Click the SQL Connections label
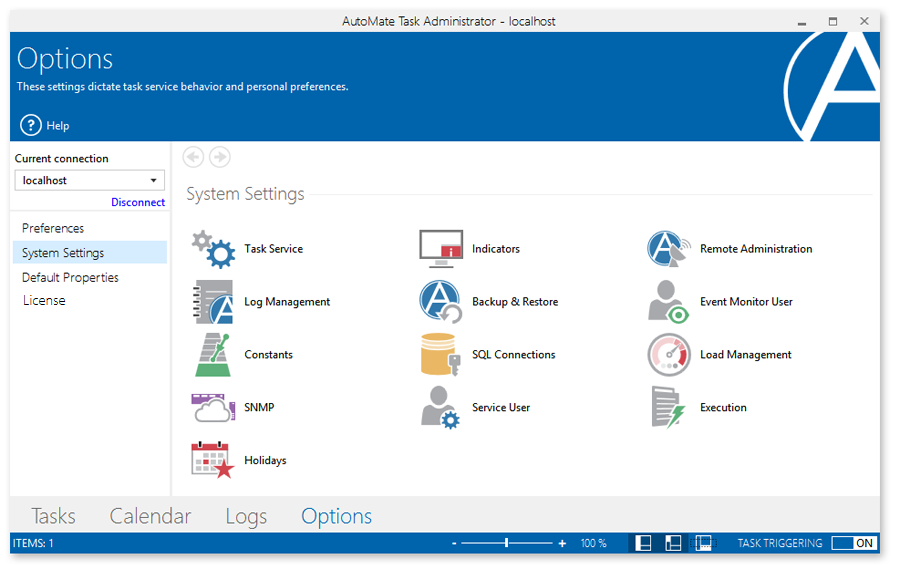The width and height of the screenshot is (900, 569). [x=514, y=355]
